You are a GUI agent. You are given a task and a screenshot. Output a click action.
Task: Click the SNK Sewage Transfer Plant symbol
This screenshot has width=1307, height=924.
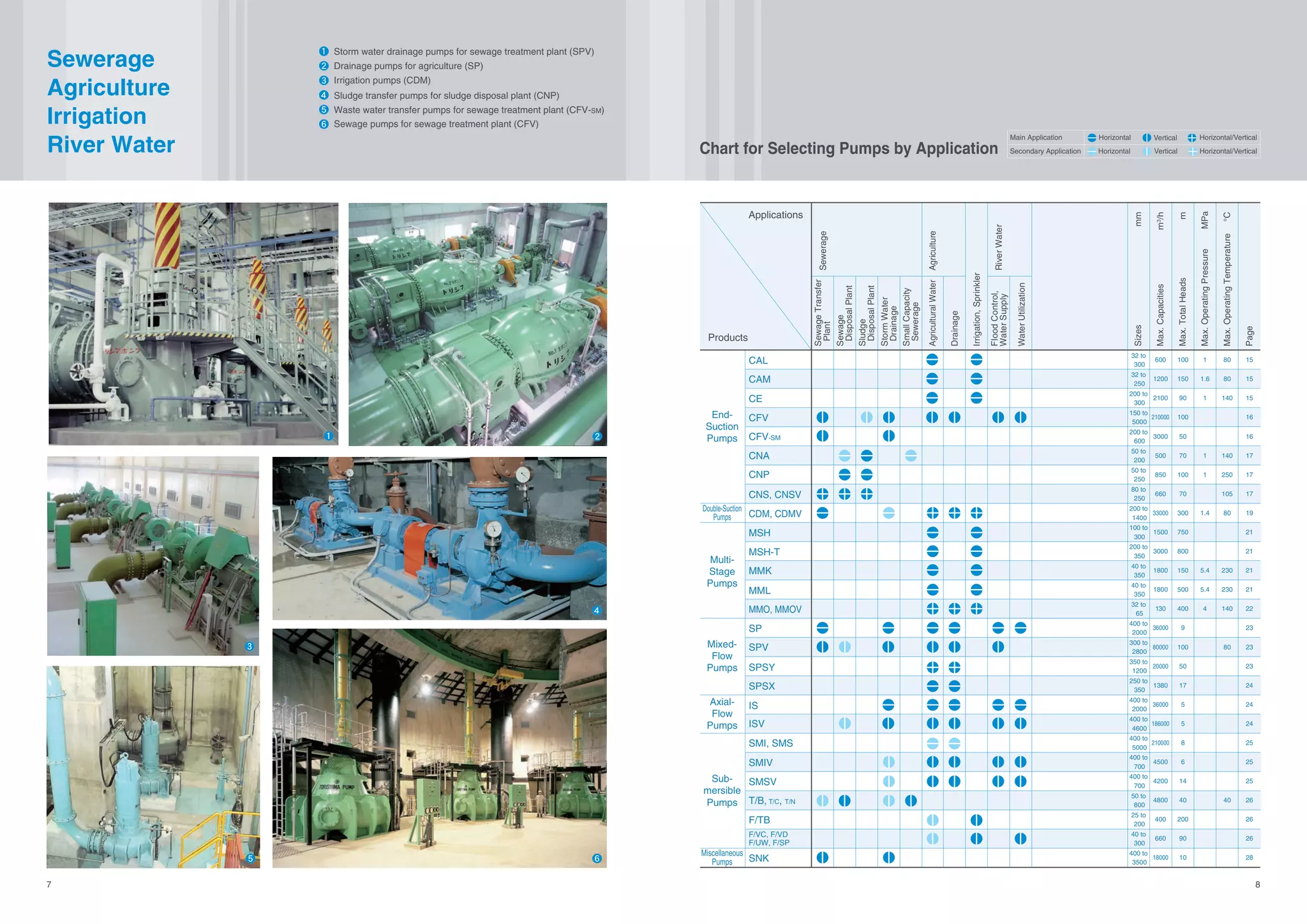823,858
